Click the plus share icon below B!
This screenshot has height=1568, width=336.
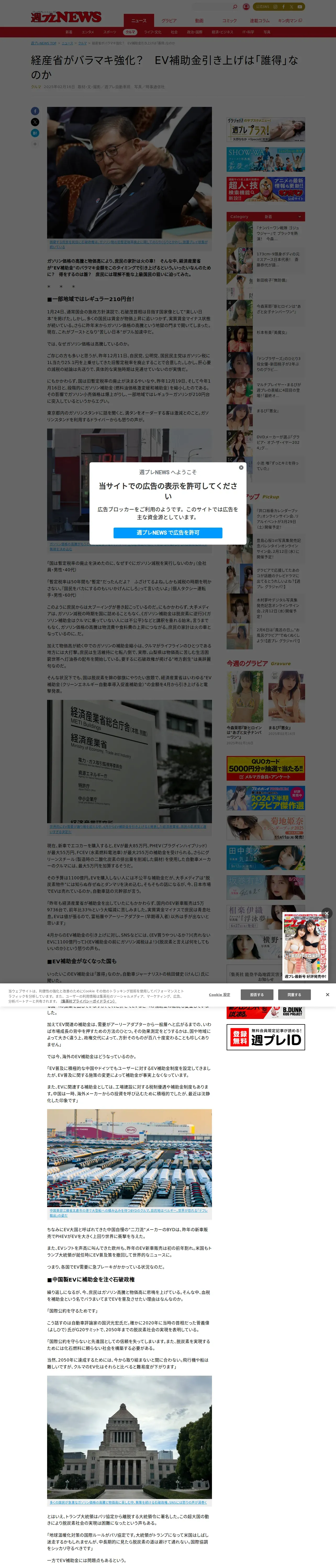pyautogui.click(x=35, y=144)
